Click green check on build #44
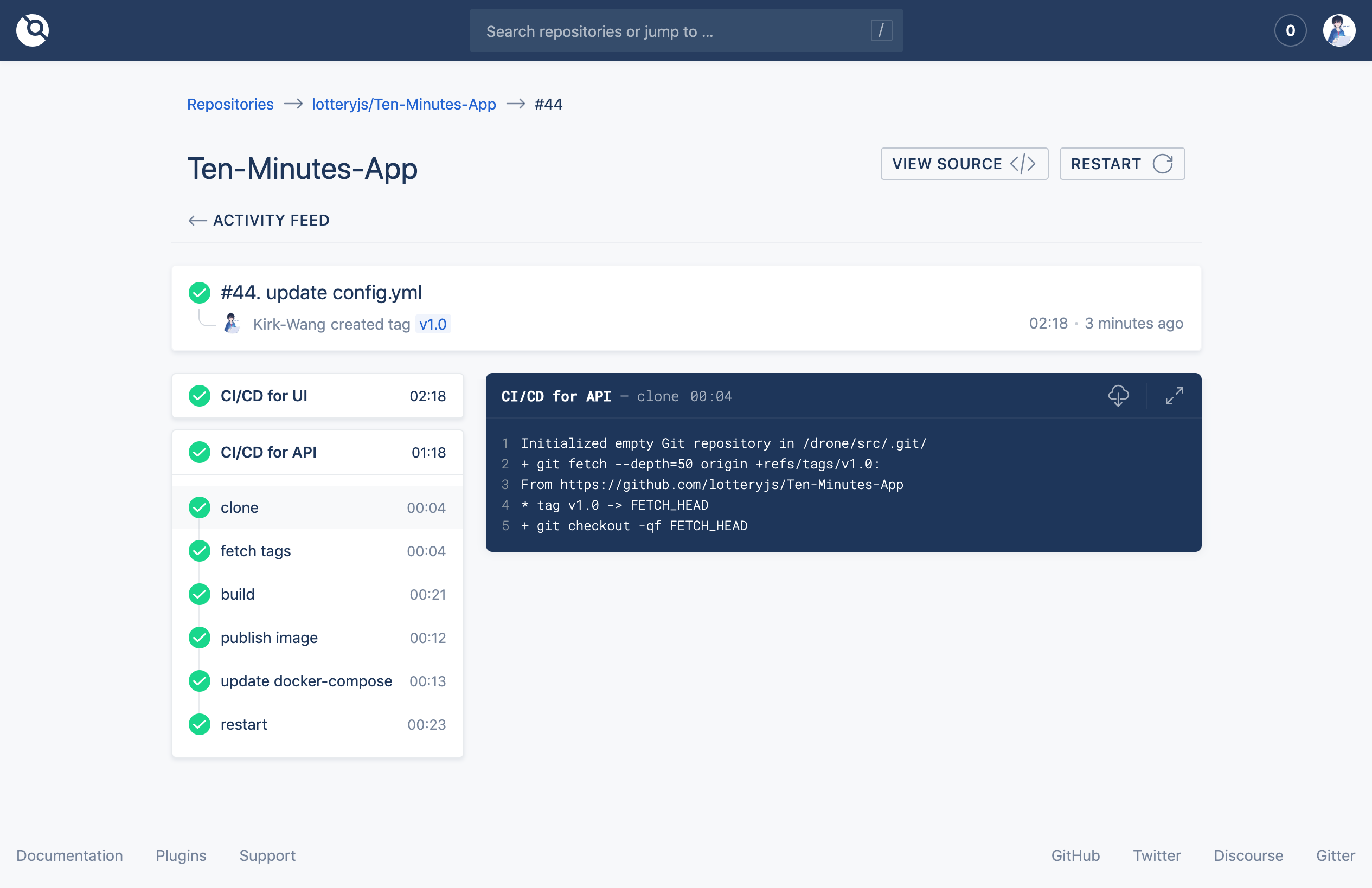The image size is (1372, 888). [x=200, y=293]
